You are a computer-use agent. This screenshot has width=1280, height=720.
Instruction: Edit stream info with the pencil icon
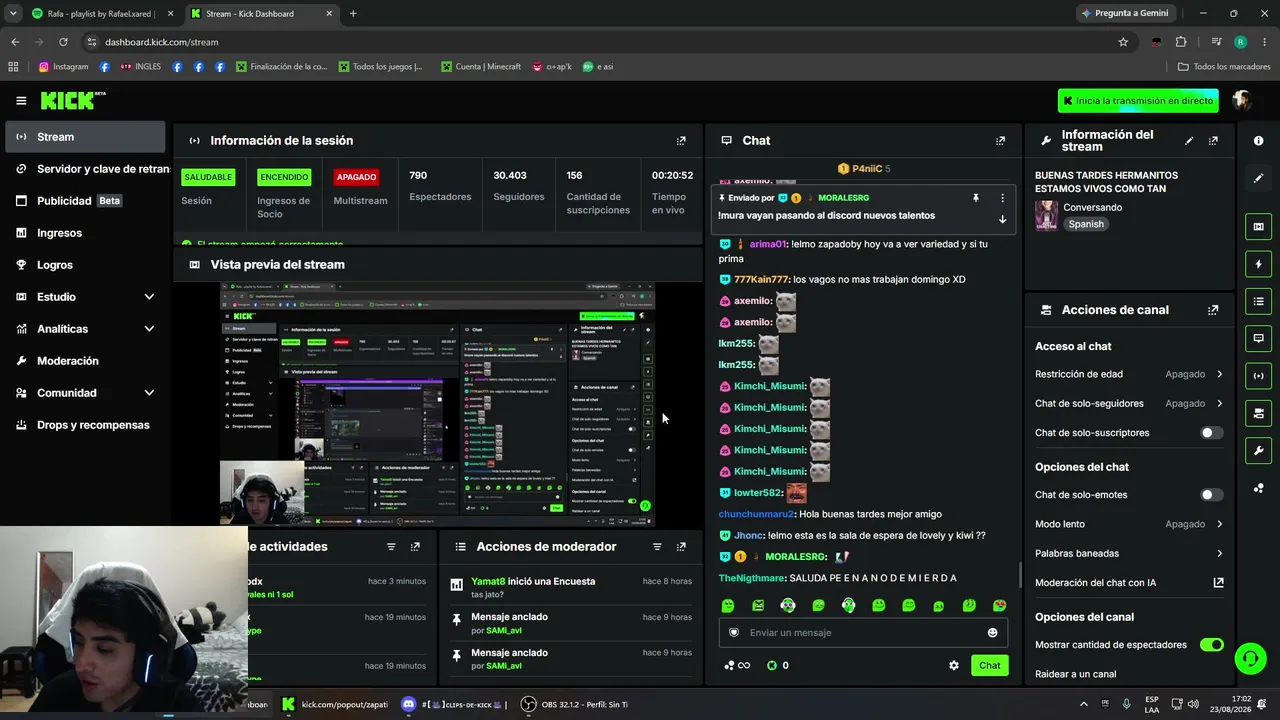click(1189, 141)
